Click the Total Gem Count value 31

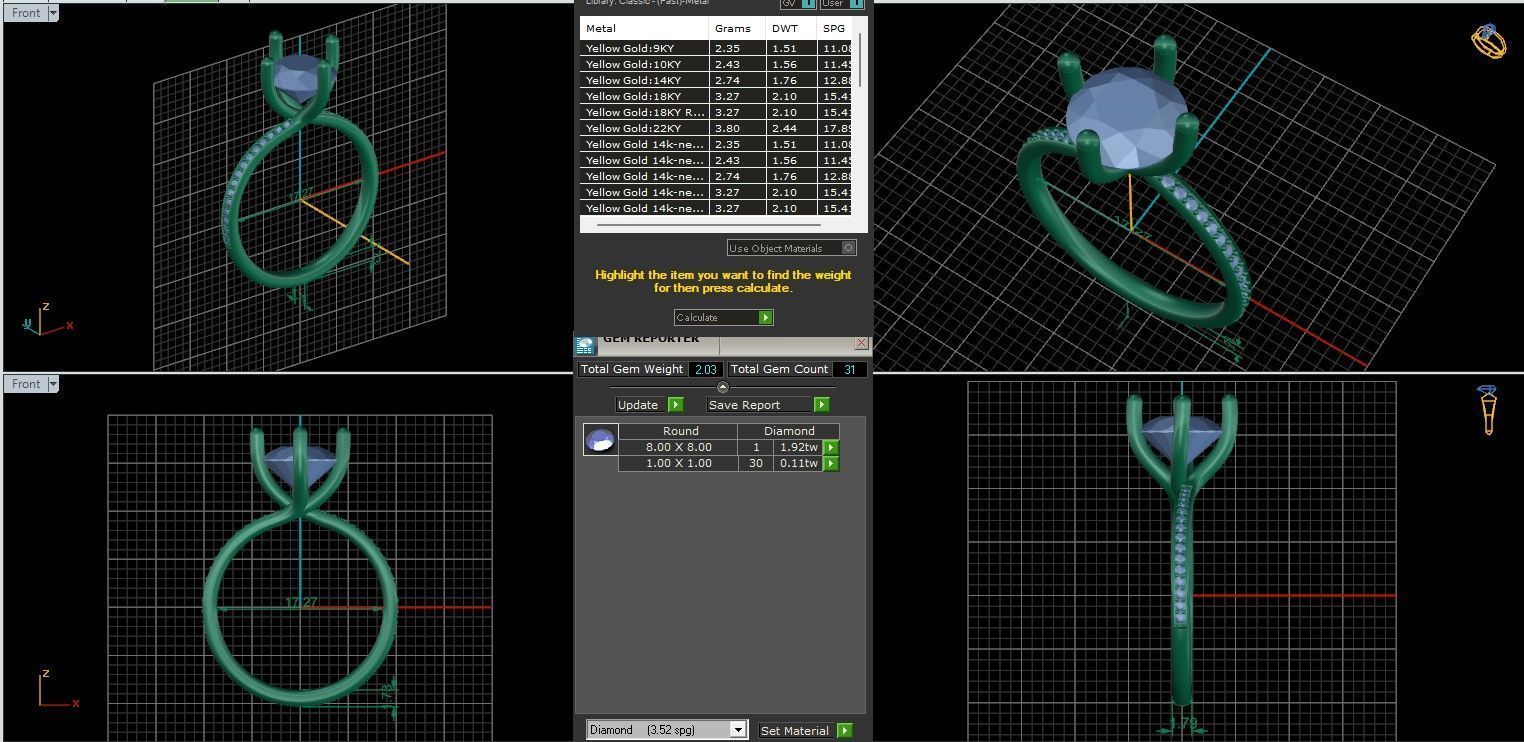(849, 369)
